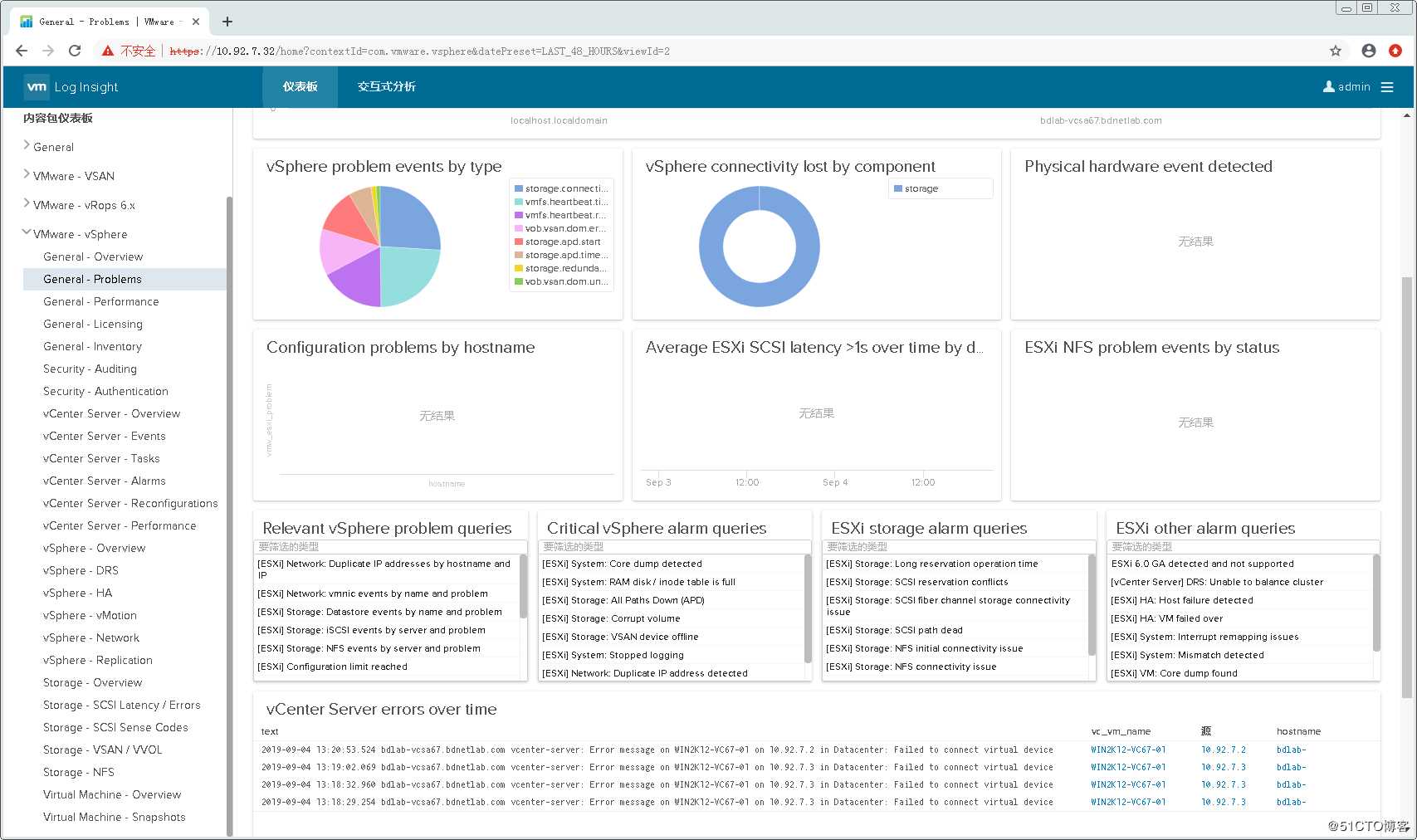This screenshot has width=1417, height=840.
Task: Open the vSphere - vMotion dashboard
Action: pos(90,615)
